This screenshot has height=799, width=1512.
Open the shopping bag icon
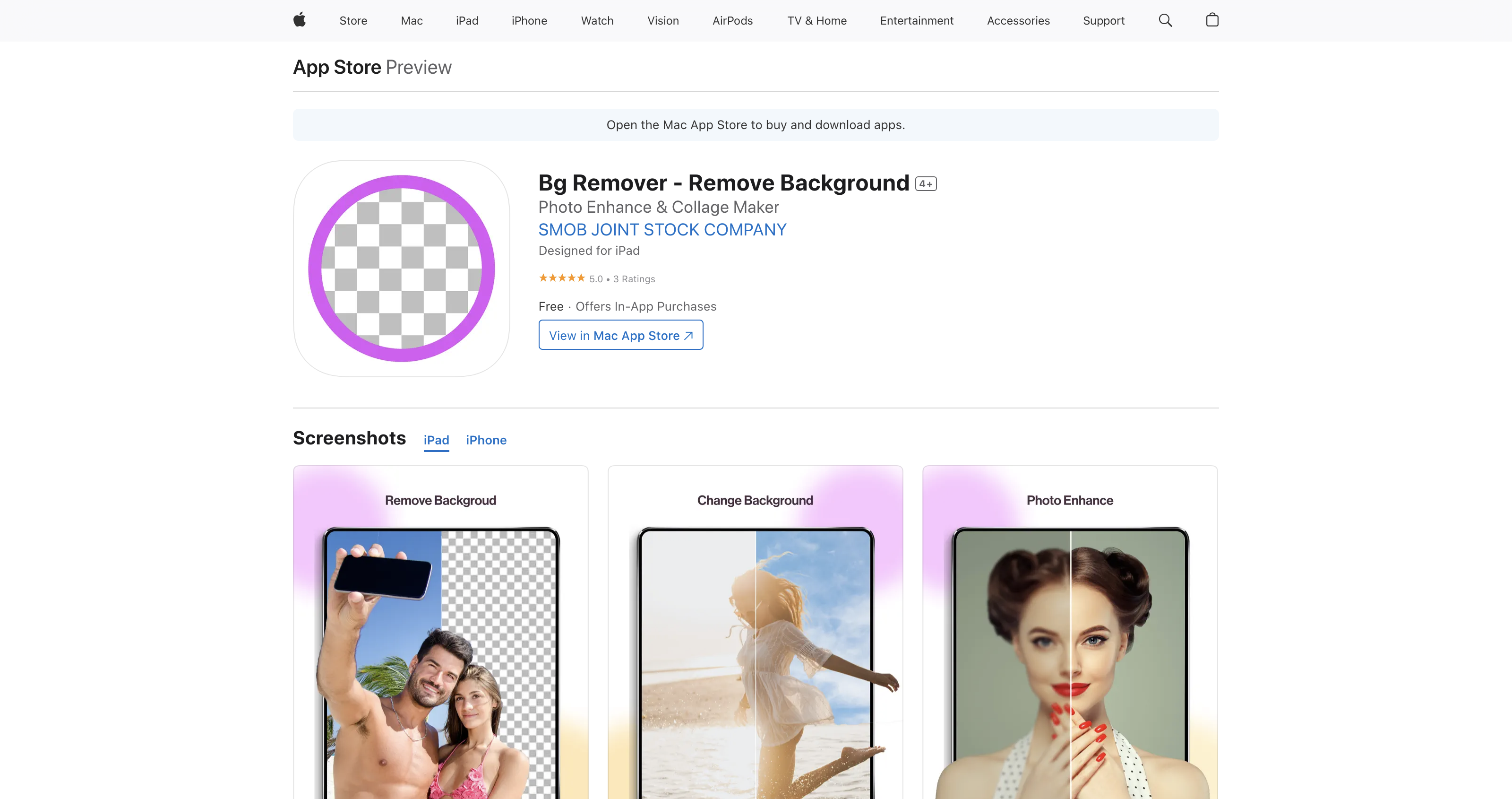[x=1212, y=20]
